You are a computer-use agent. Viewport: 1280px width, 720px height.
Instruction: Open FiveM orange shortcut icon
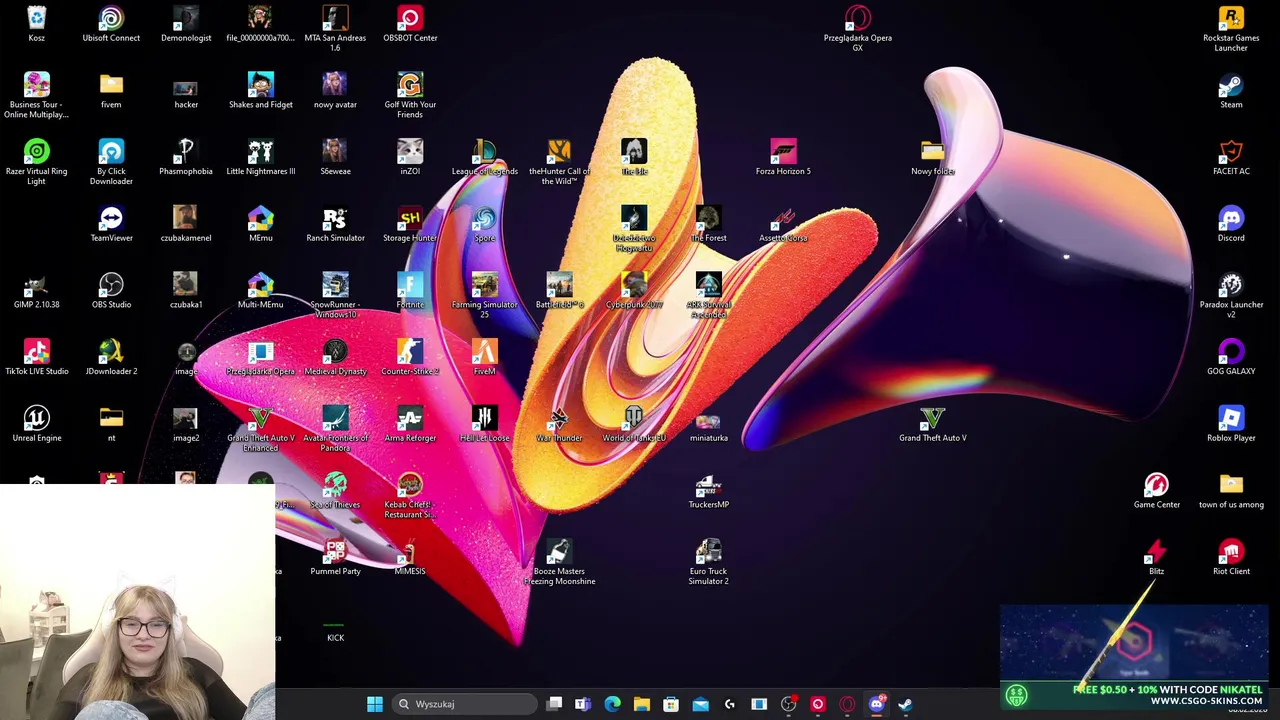click(484, 358)
